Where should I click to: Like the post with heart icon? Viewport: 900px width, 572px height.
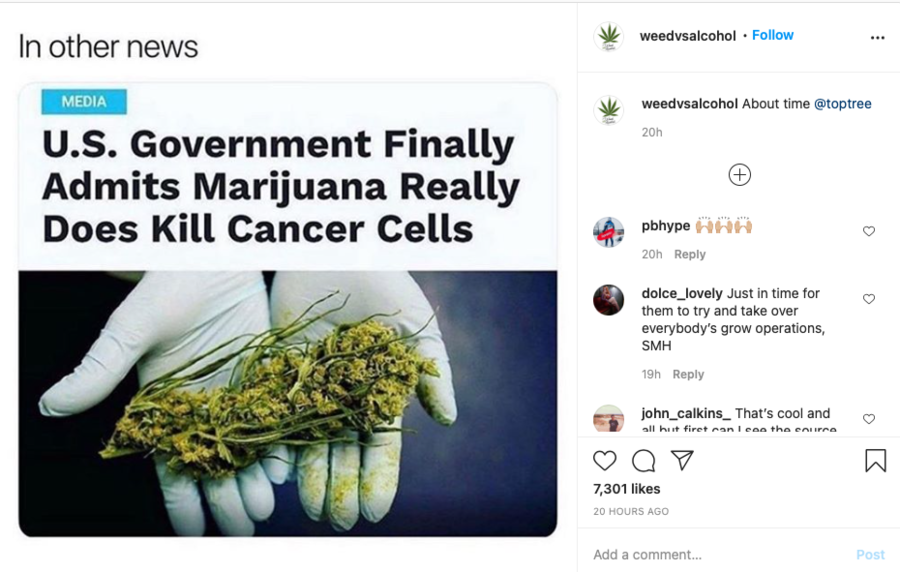click(604, 460)
